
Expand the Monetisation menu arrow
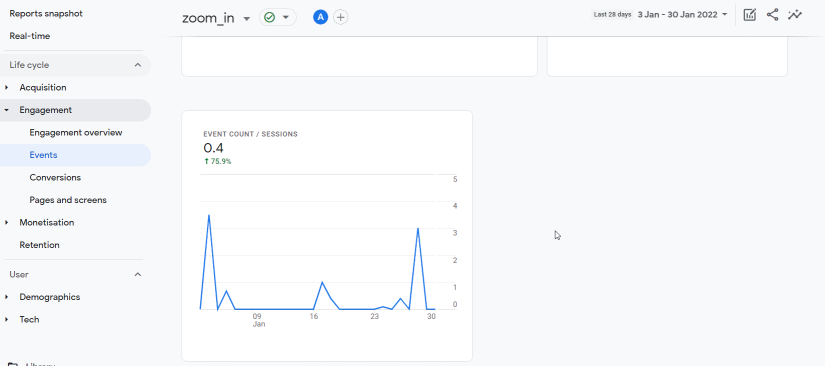click(x=6, y=222)
